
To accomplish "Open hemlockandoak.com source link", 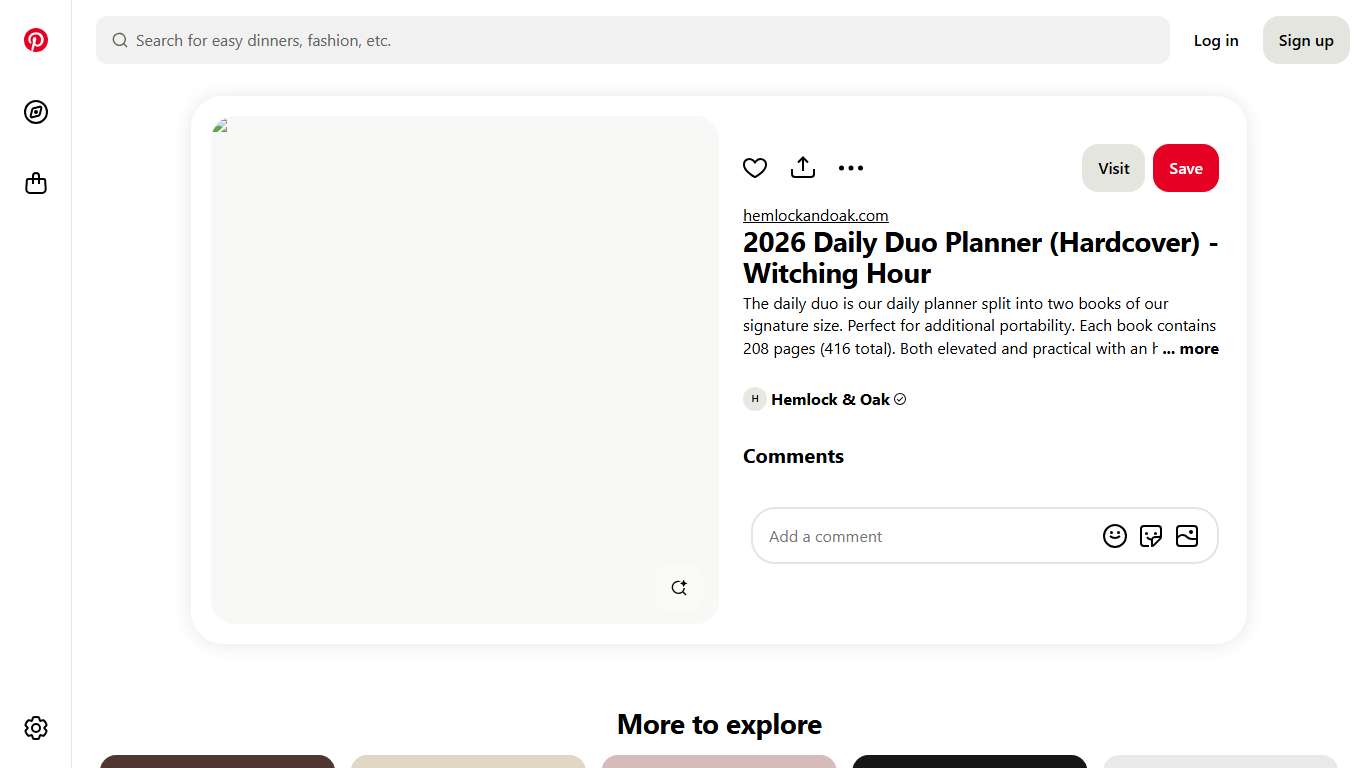I will 815,215.
